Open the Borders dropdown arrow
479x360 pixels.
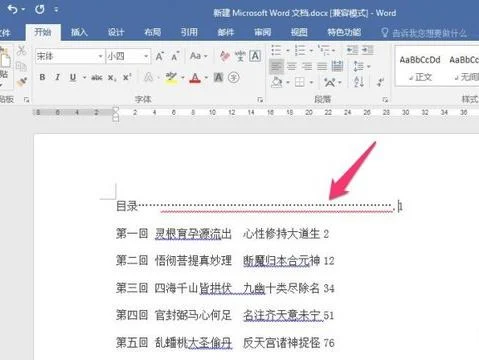tap(311, 82)
